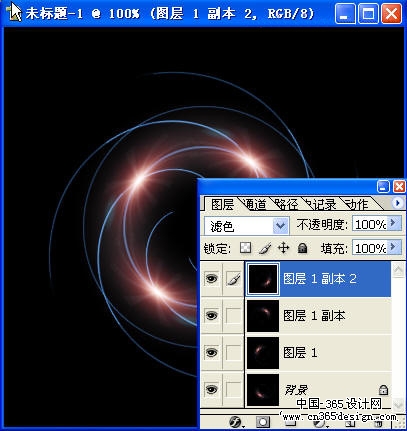Lock position move-arrows icon
407x431 pixels.
[283, 248]
